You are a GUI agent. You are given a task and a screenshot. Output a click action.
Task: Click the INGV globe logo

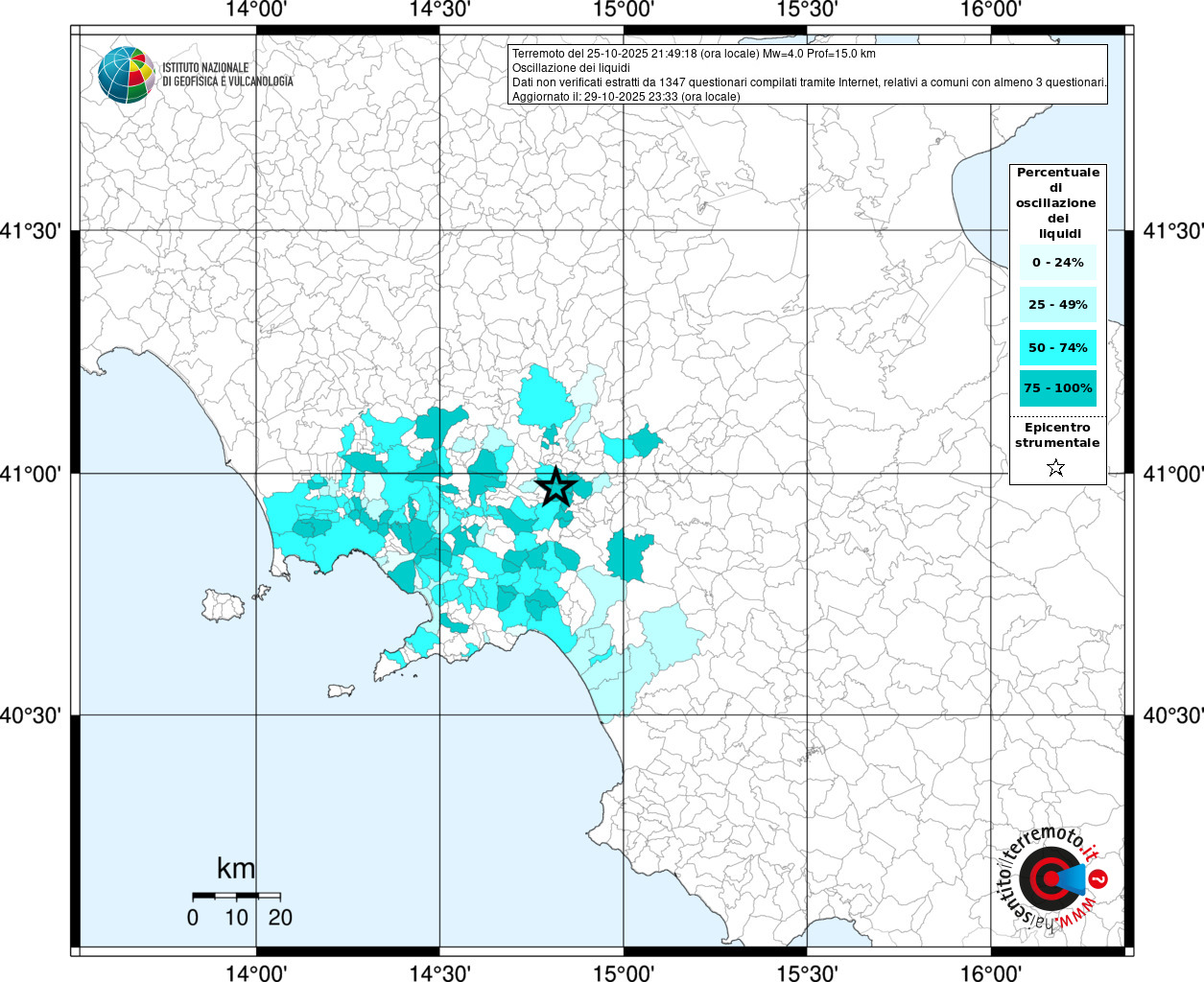click(x=126, y=75)
